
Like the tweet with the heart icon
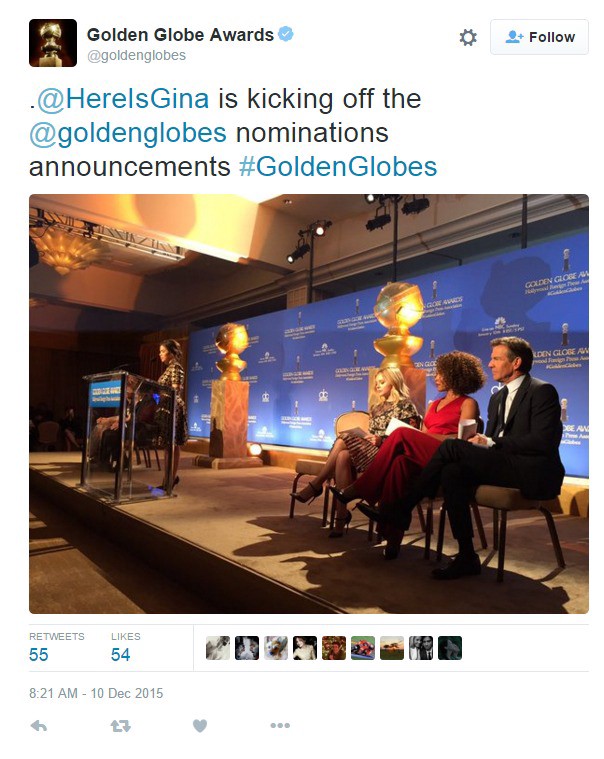point(200,726)
